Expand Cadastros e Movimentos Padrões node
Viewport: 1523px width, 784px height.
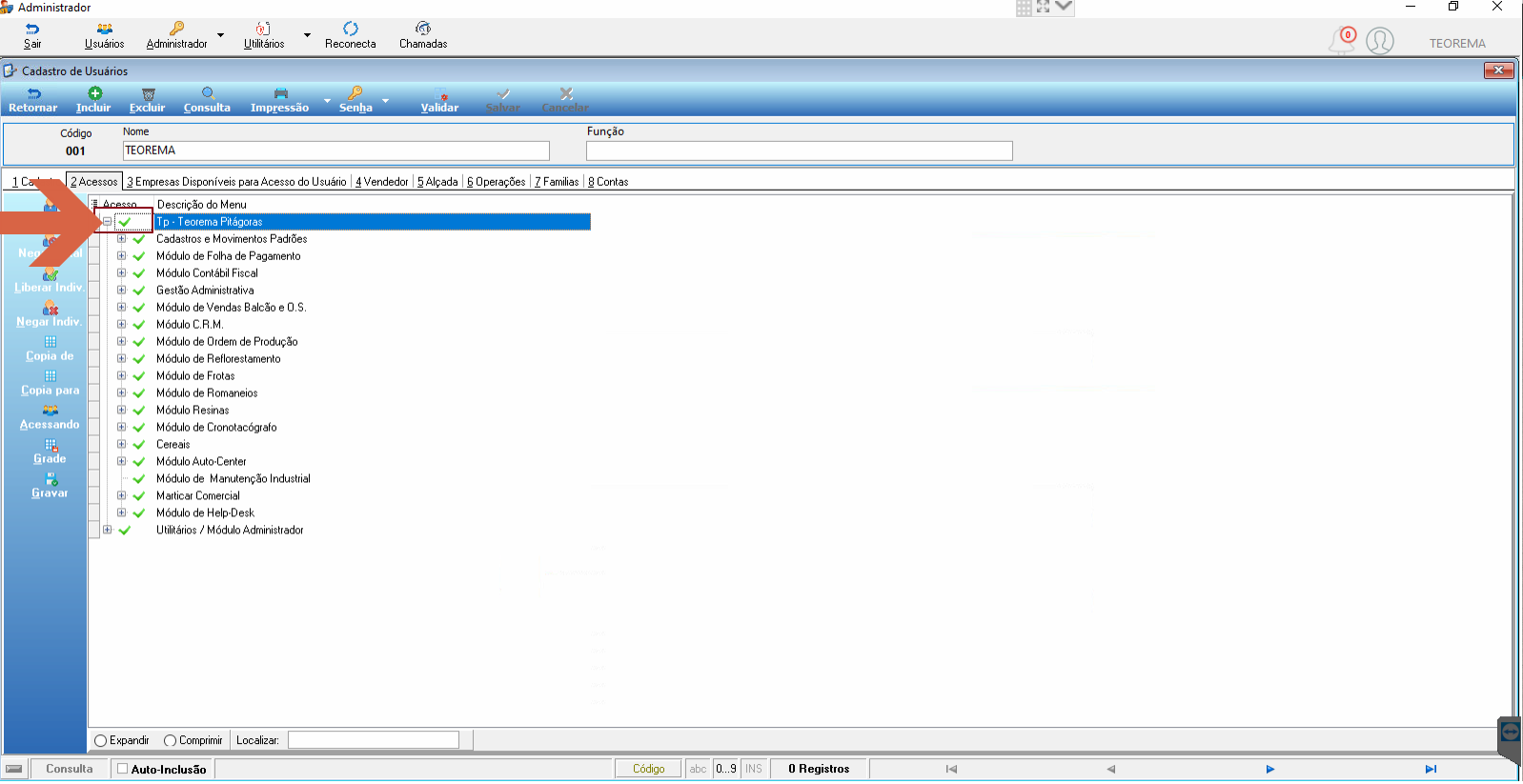(121, 239)
